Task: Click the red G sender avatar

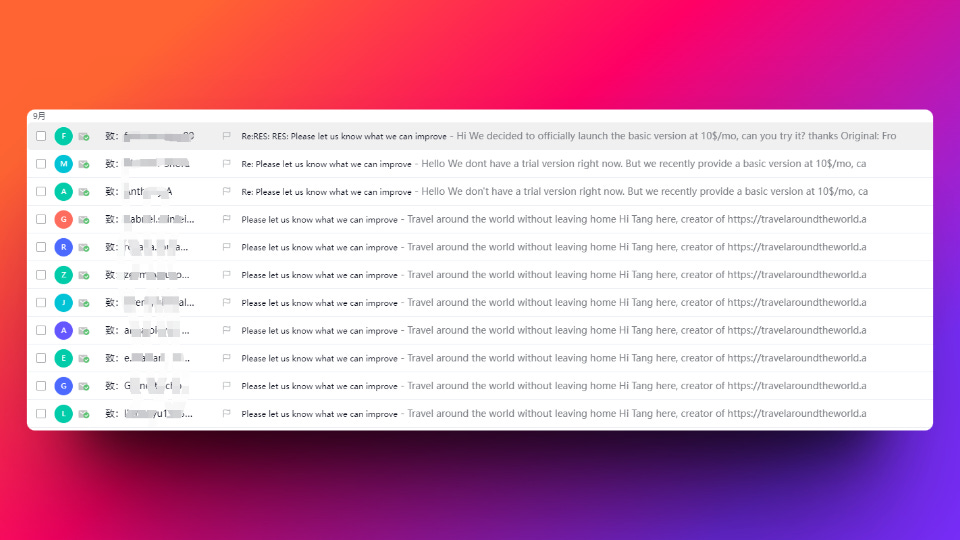Action: tap(64, 219)
